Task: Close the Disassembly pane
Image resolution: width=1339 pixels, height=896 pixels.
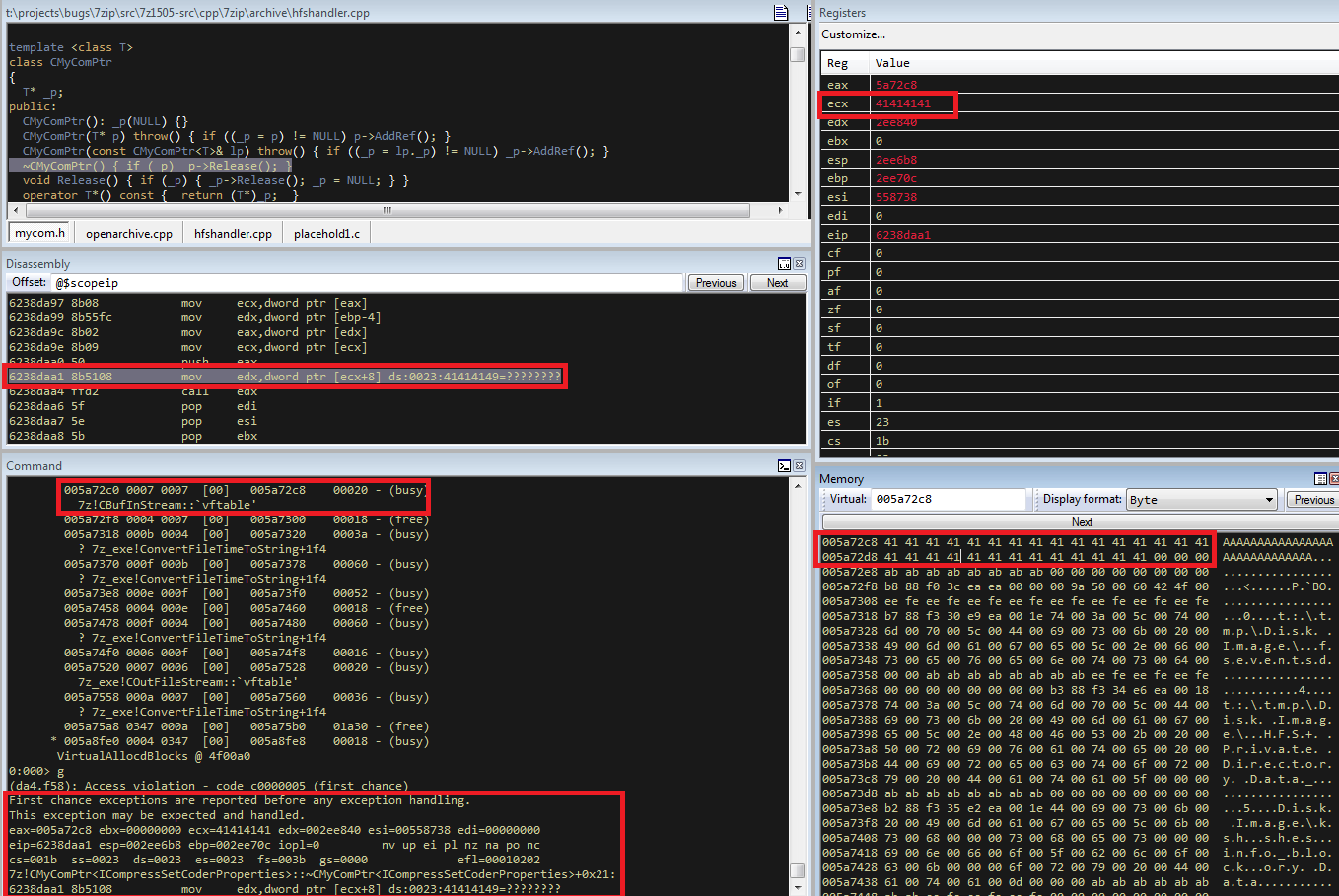Action: click(x=800, y=264)
